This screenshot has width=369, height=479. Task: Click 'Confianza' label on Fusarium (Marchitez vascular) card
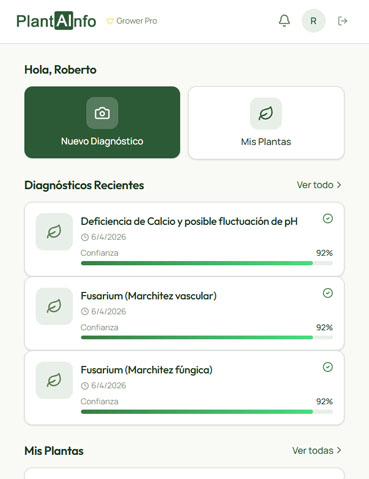coord(99,327)
